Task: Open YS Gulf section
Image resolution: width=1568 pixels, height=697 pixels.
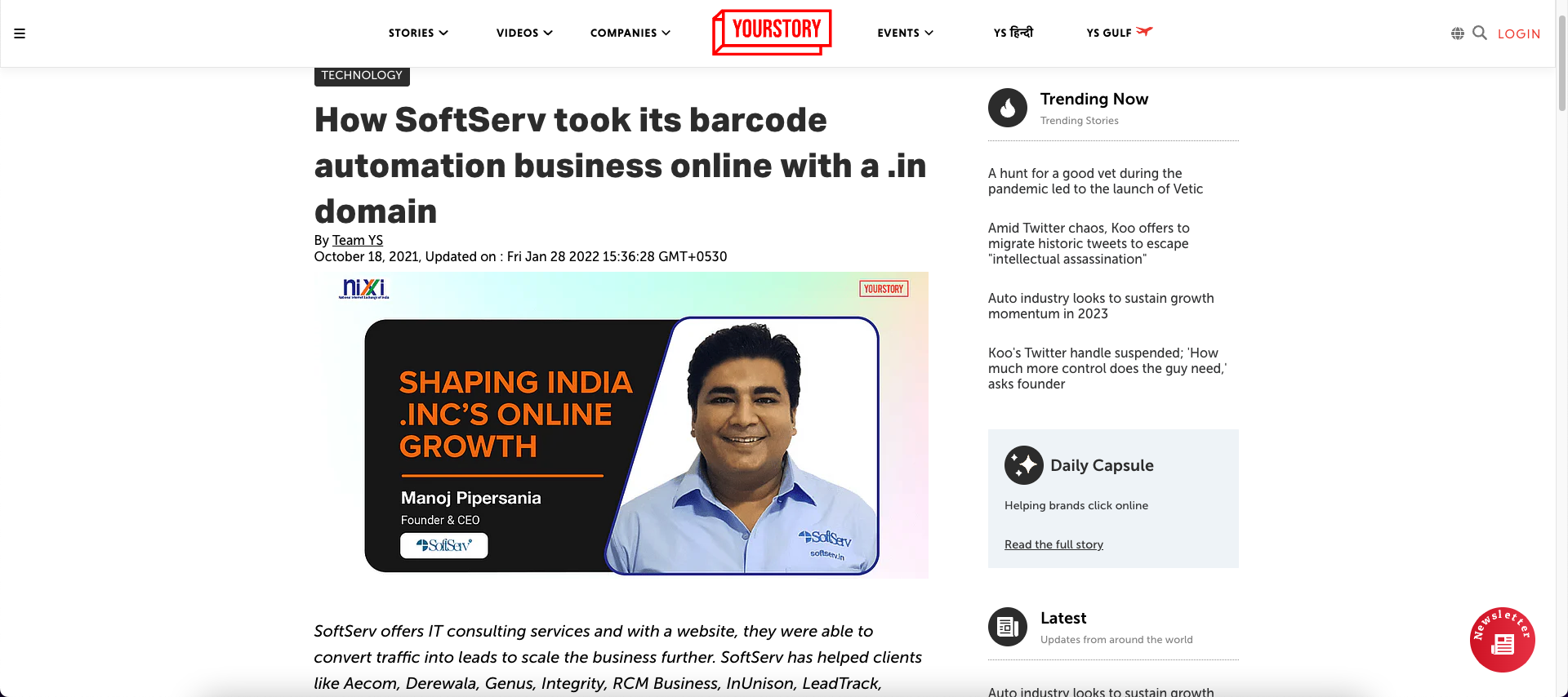Action: tap(1119, 33)
